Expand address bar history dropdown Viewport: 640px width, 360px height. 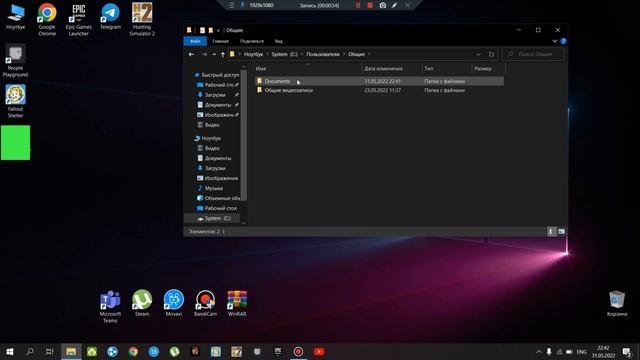point(478,54)
